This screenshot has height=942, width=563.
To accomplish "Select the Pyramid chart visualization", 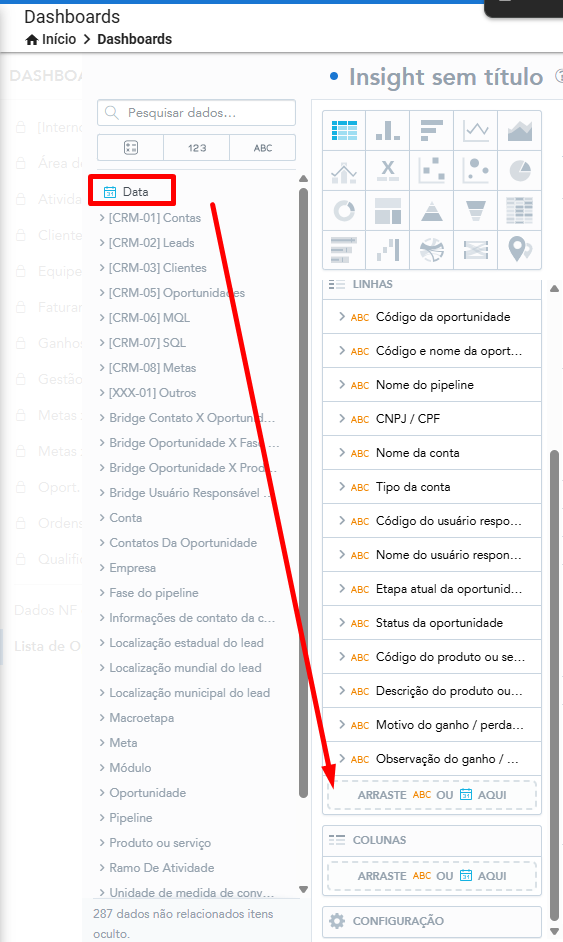I will tap(431, 210).
